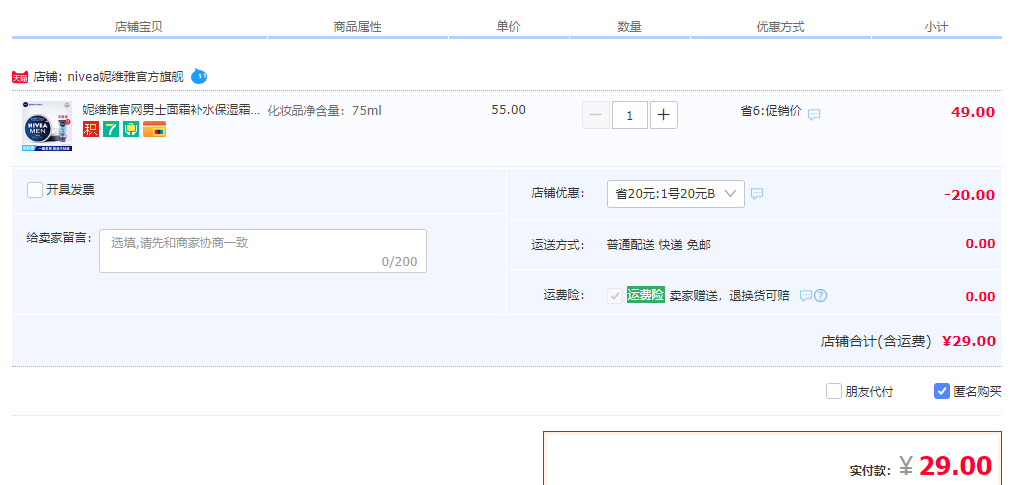Click the Tmall logo icon beside the shop name
The height and width of the screenshot is (485, 1010).
tap(20, 77)
